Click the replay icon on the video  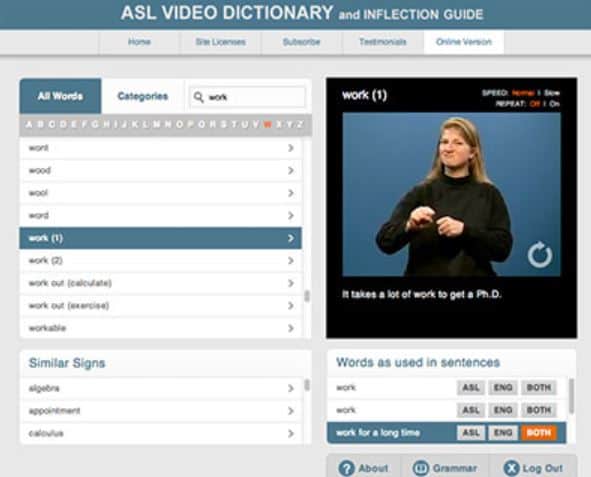tap(540, 255)
